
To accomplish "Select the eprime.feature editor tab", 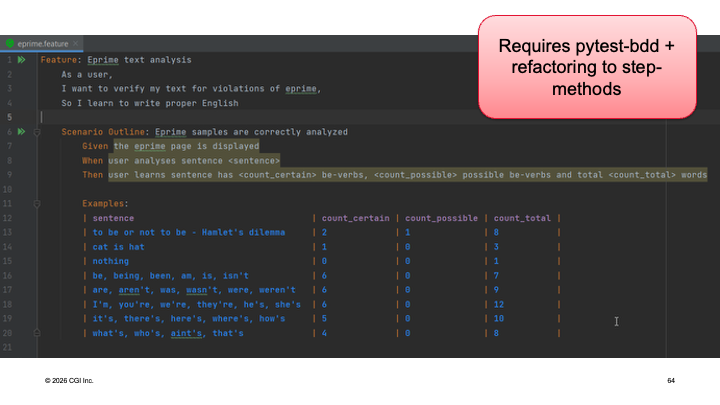I will [x=42, y=44].
